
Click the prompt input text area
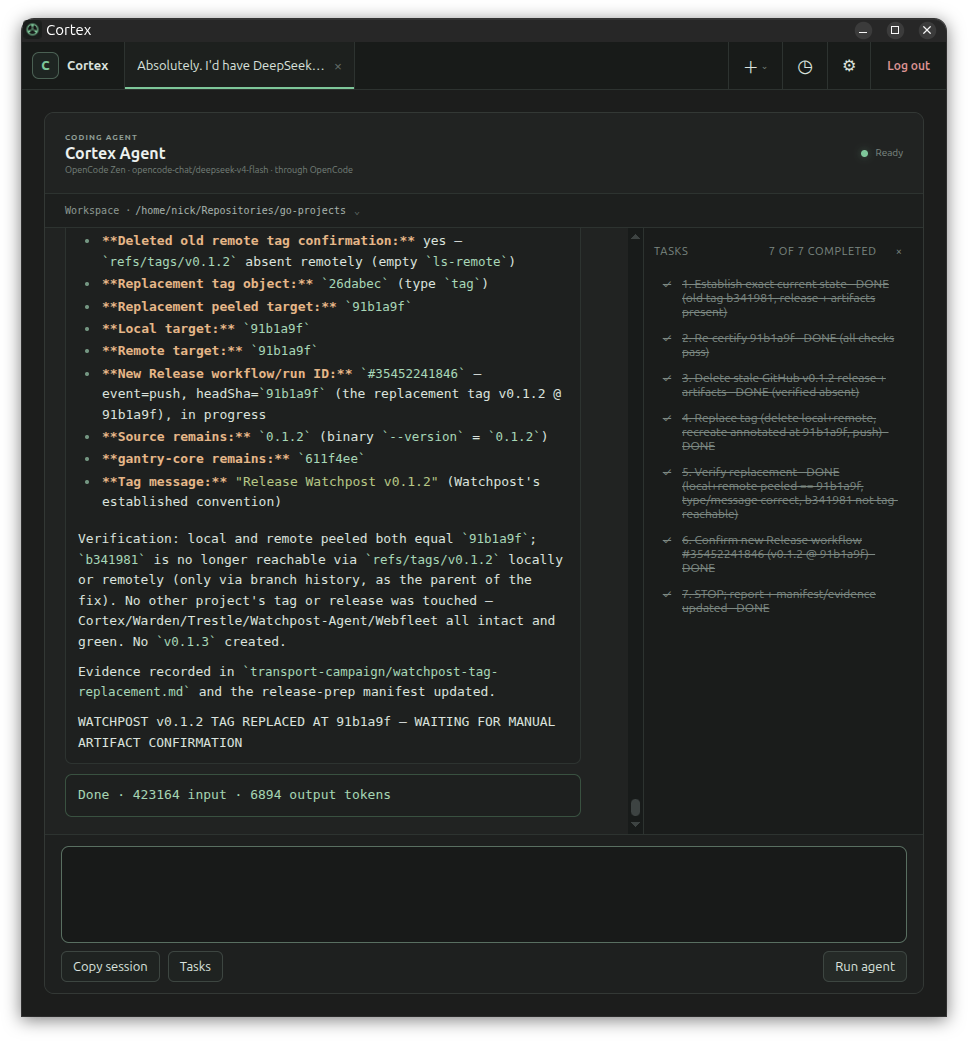[x=483, y=894]
